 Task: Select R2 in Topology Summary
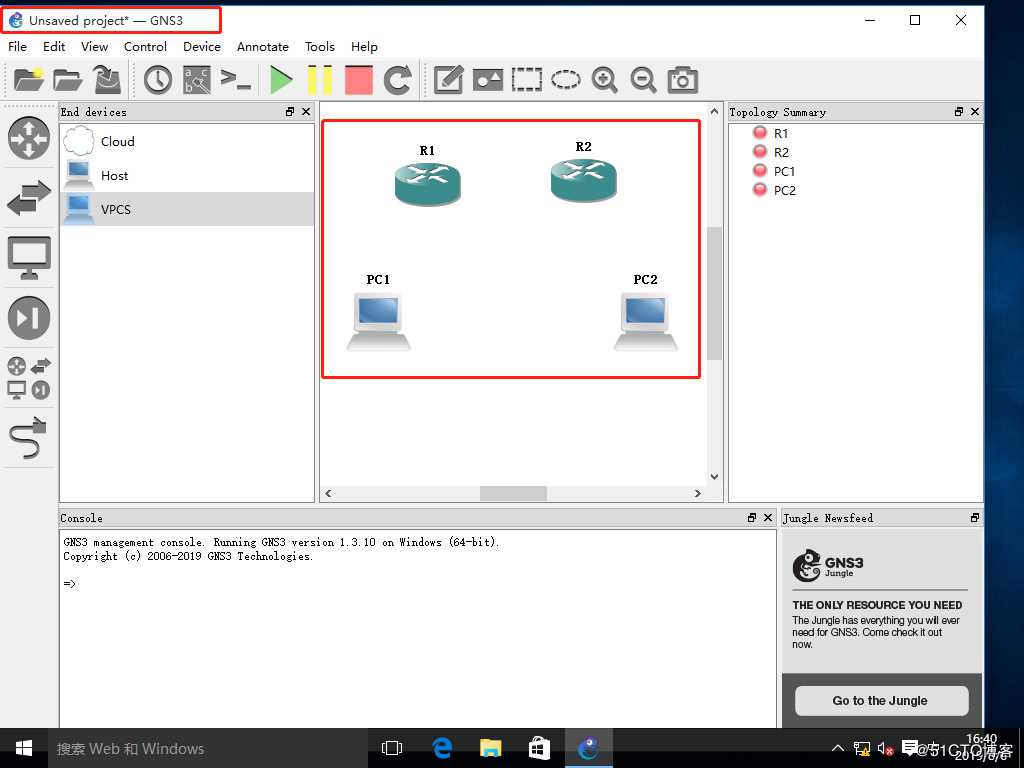click(780, 152)
